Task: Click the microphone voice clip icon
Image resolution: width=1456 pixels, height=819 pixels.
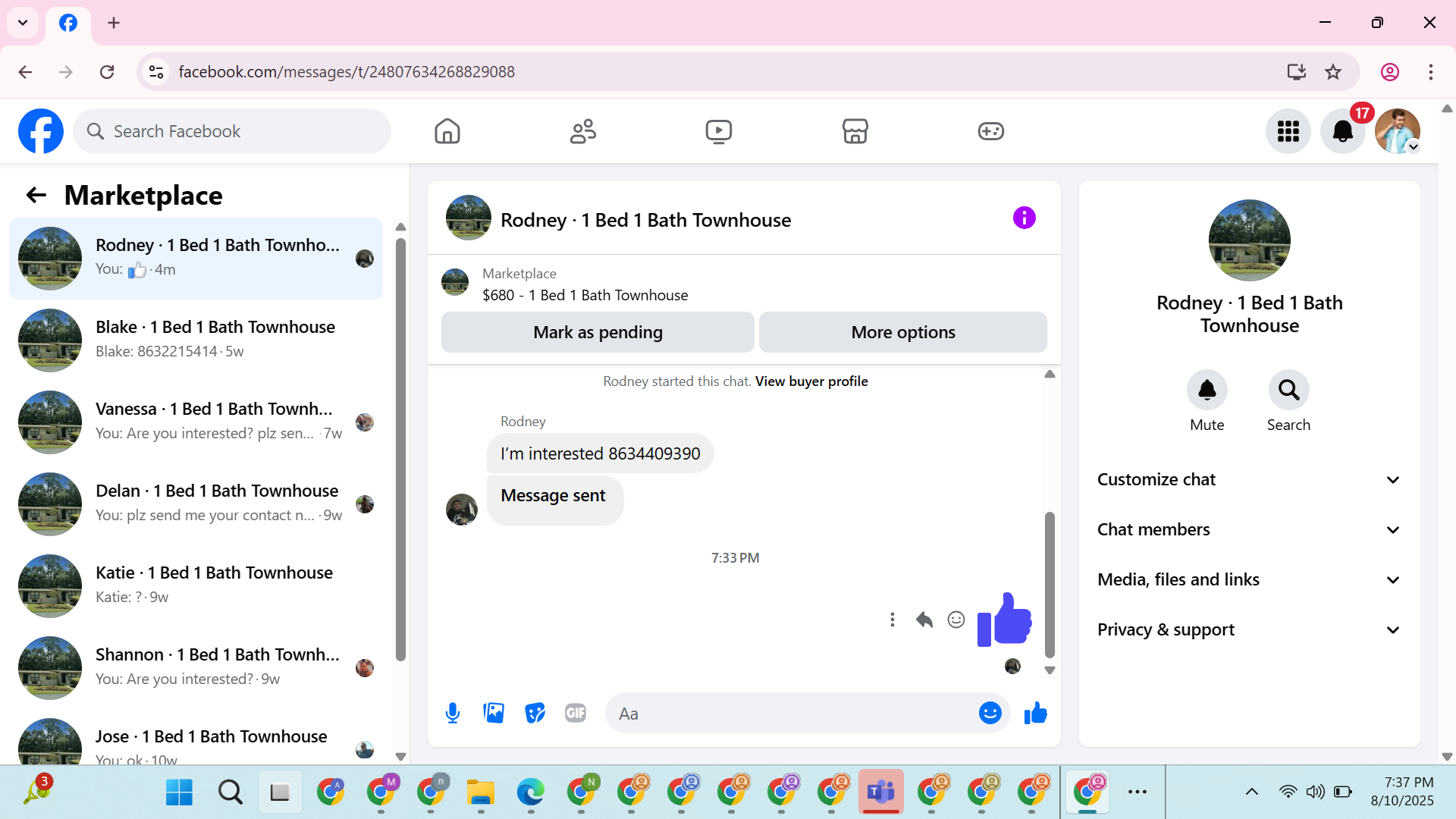Action: (x=453, y=714)
